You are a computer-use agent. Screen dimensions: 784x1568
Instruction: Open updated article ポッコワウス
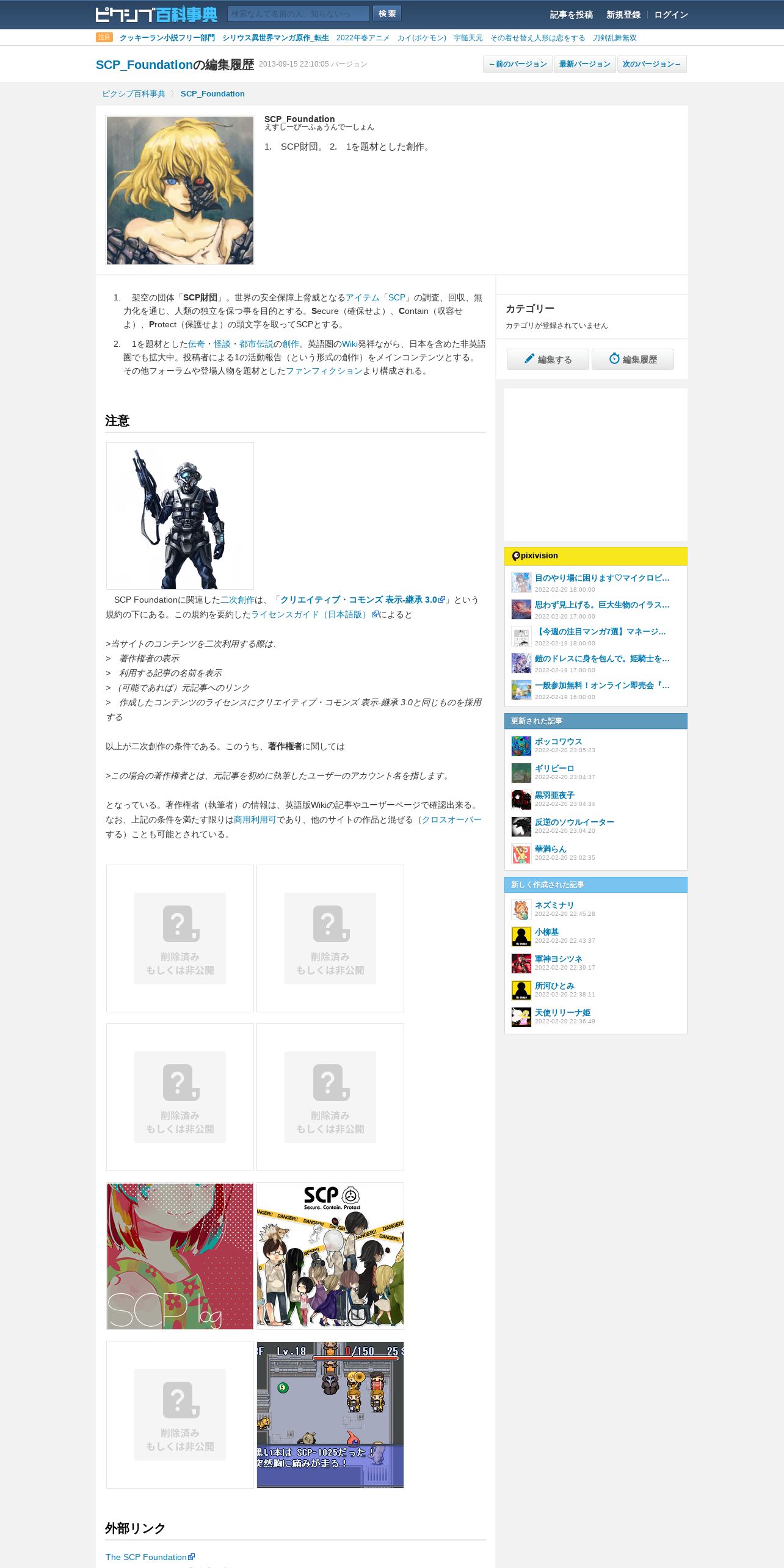558,741
